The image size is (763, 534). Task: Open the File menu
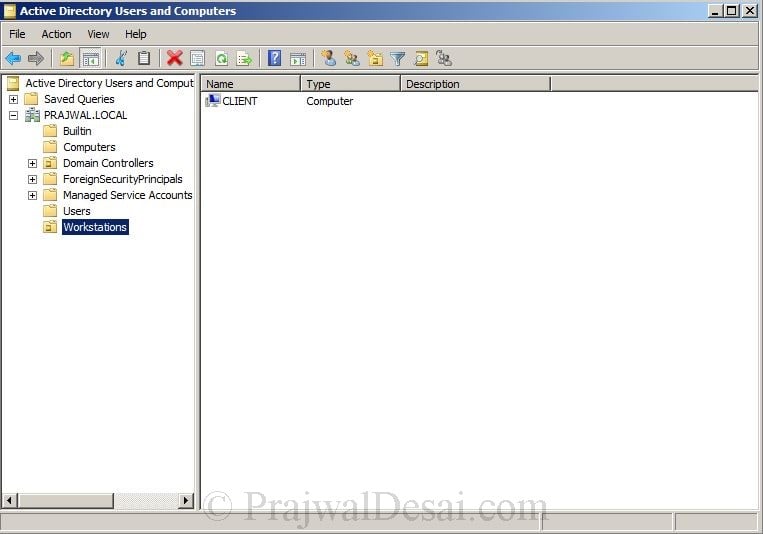17,34
